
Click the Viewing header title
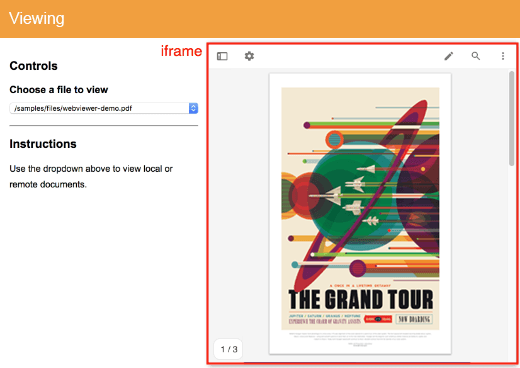pyautogui.click(x=37, y=18)
